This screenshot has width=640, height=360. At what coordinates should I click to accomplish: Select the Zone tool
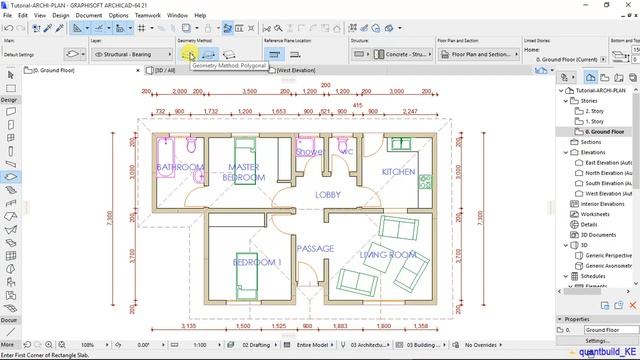pyautogui.click(x=11, y=295)
